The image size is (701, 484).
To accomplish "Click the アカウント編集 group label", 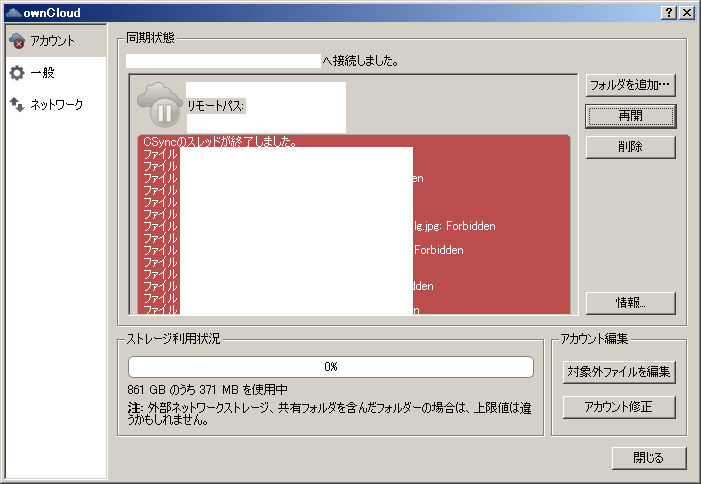I will click(594, 339).
